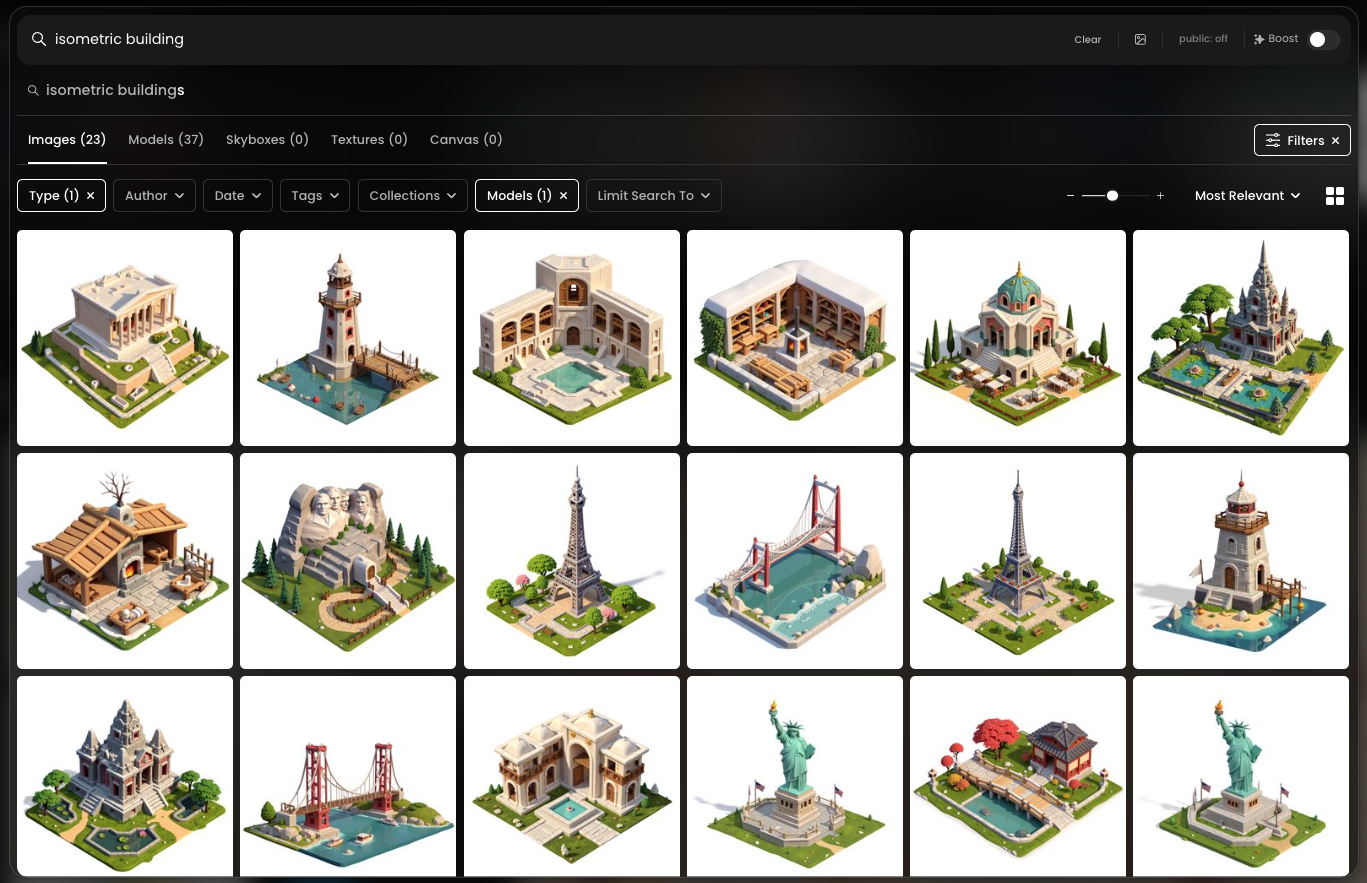The image size is (1367, 883).
Task: Open the Golden Gate bridge with boat thumbnail
Action: coord(348,777)
